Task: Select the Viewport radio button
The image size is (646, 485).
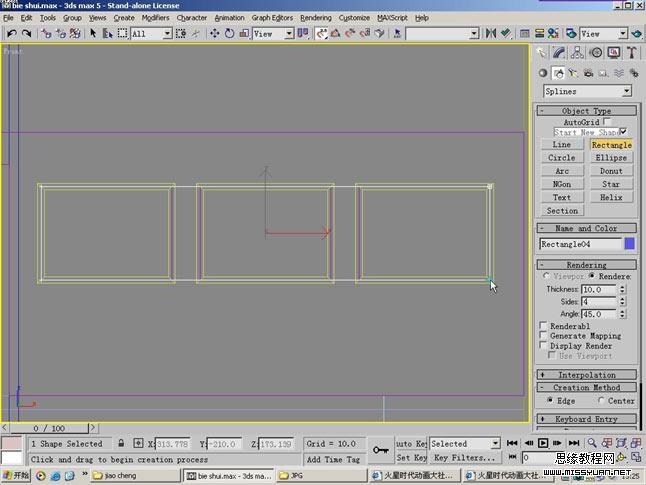Action: (x=546, y=276)
